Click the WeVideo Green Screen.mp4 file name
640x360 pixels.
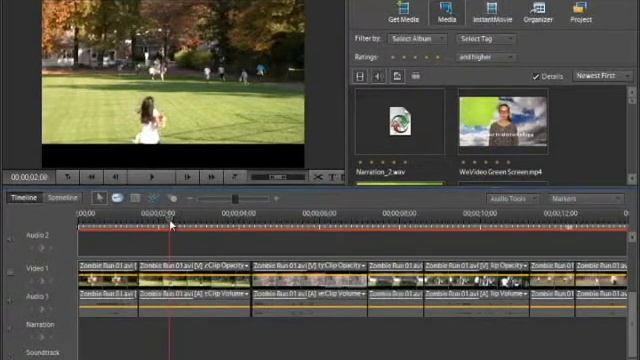(x=500, y=172)
